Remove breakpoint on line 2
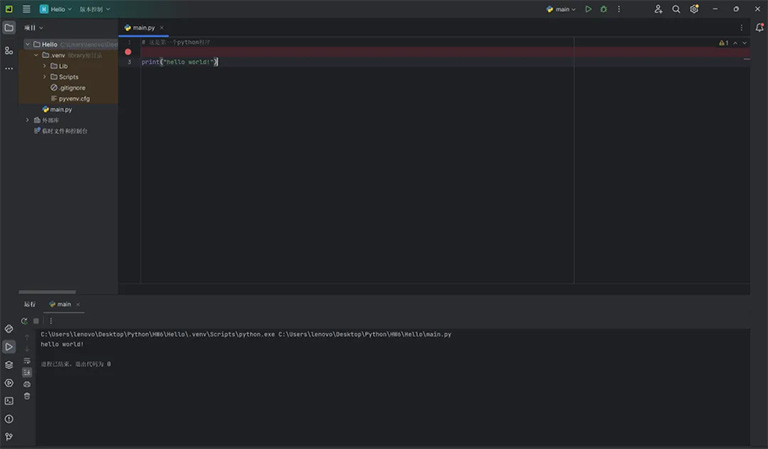The height and width of the screenshot is (449, 768). pyautogui.click(x=128, y=51)
